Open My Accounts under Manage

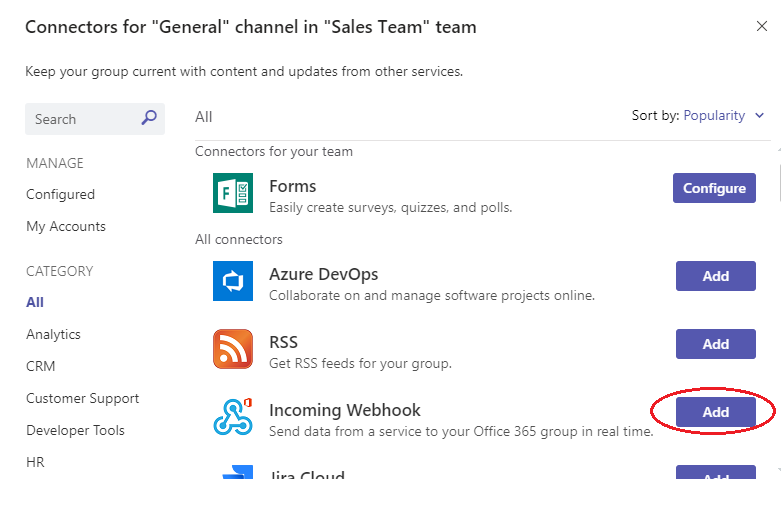point(66,226)
